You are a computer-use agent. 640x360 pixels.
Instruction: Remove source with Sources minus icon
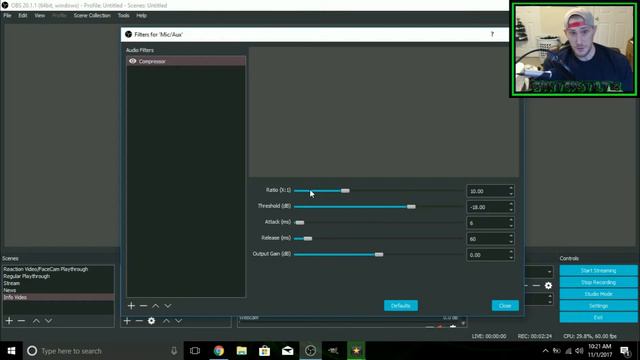point(139,321)
